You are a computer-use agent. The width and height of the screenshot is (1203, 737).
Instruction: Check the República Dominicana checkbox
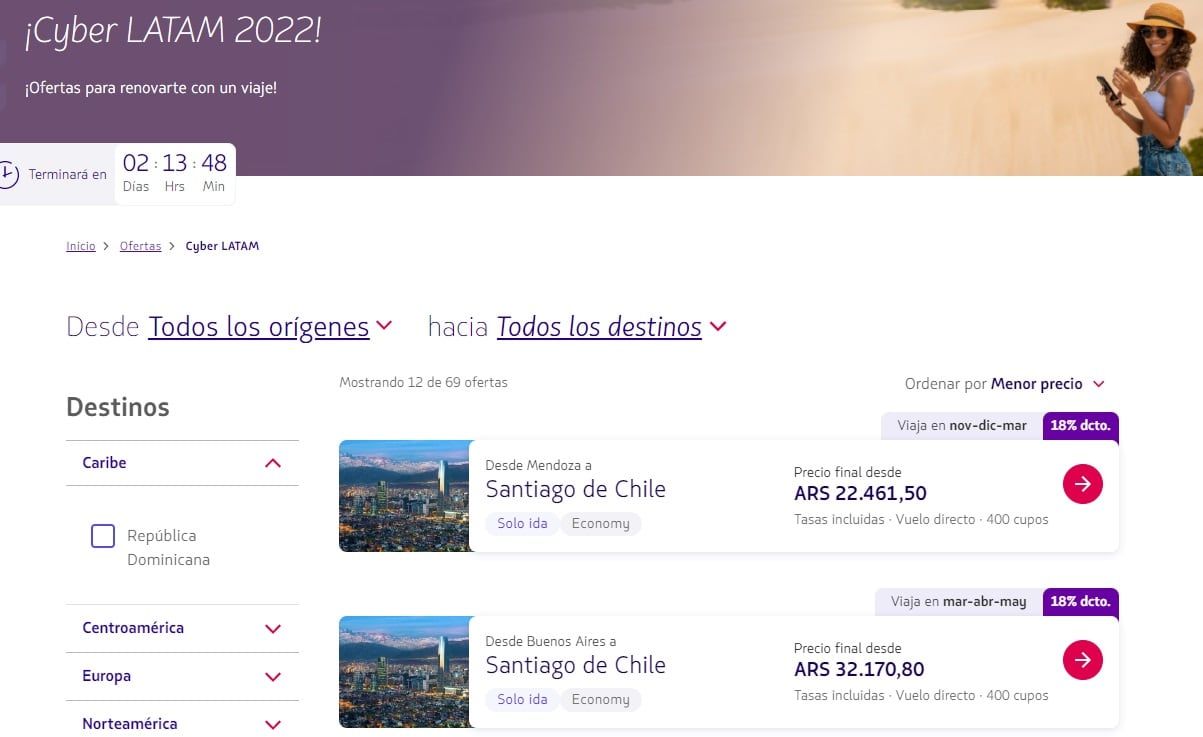(103, 536)
